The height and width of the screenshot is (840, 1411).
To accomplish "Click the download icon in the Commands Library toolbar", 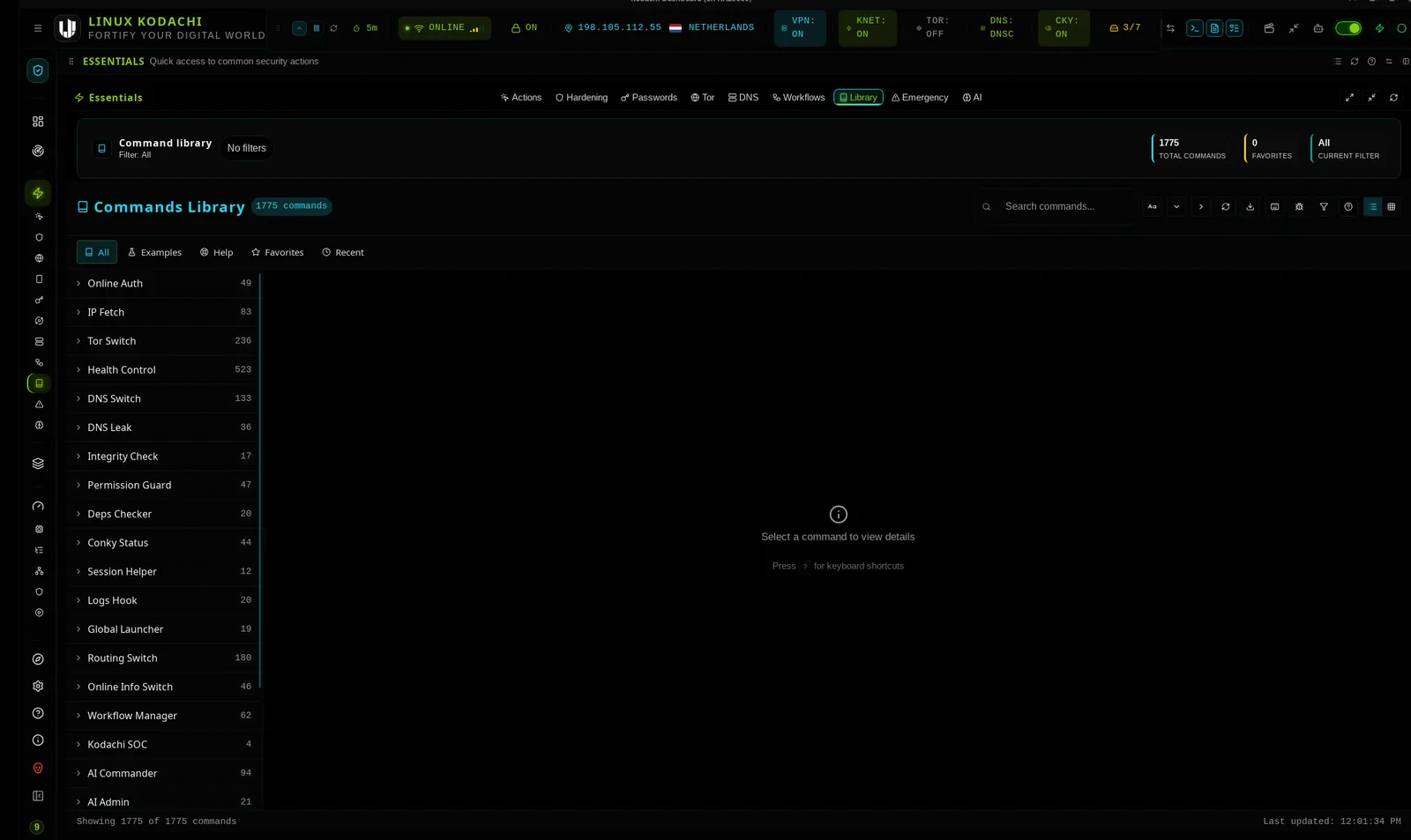I will point(1250,206).
